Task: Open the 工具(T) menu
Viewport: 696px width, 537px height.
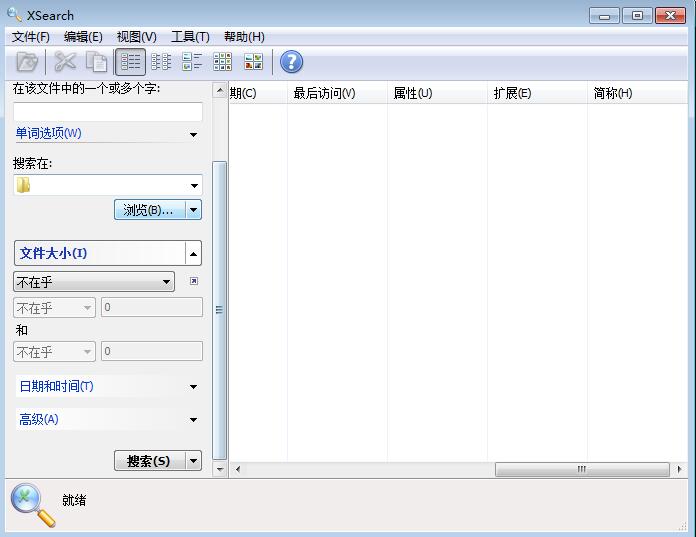Action: tap(190, 37)
